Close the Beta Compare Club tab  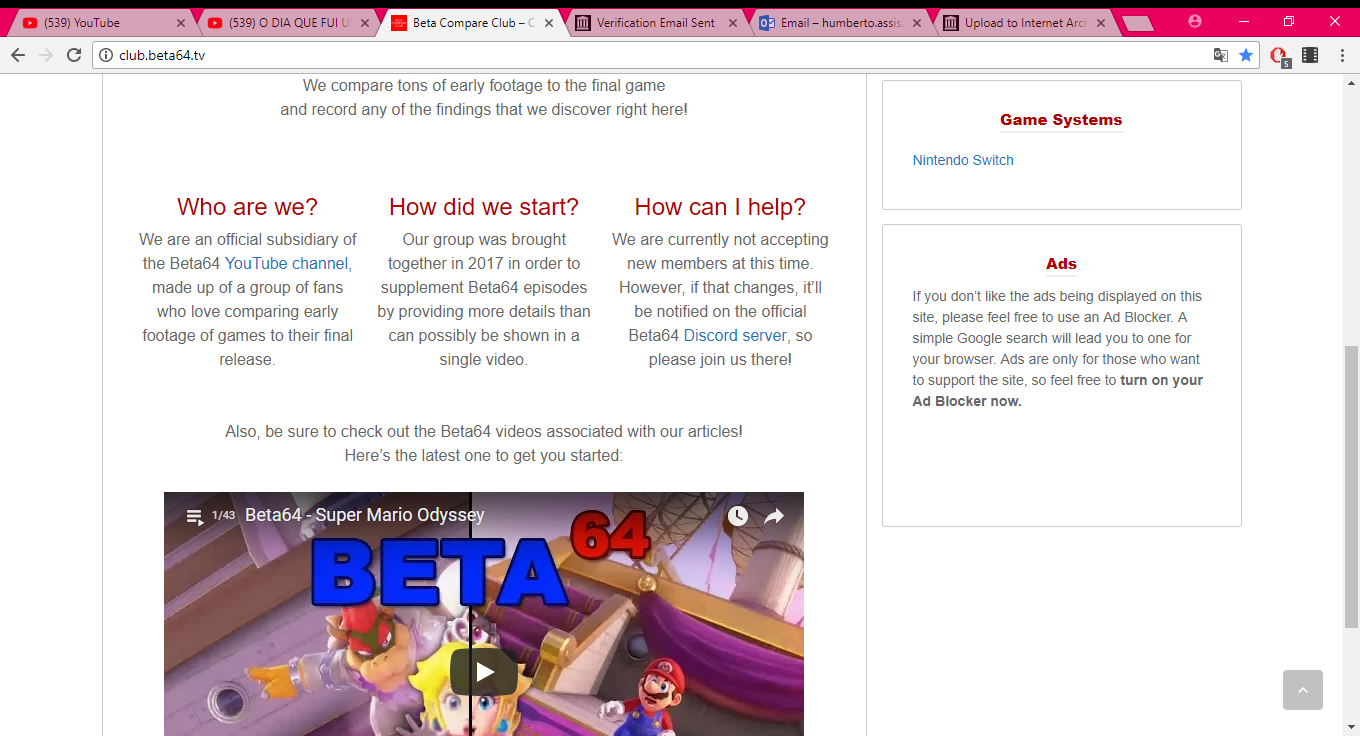pyautogui.click(x=549, y=23)
